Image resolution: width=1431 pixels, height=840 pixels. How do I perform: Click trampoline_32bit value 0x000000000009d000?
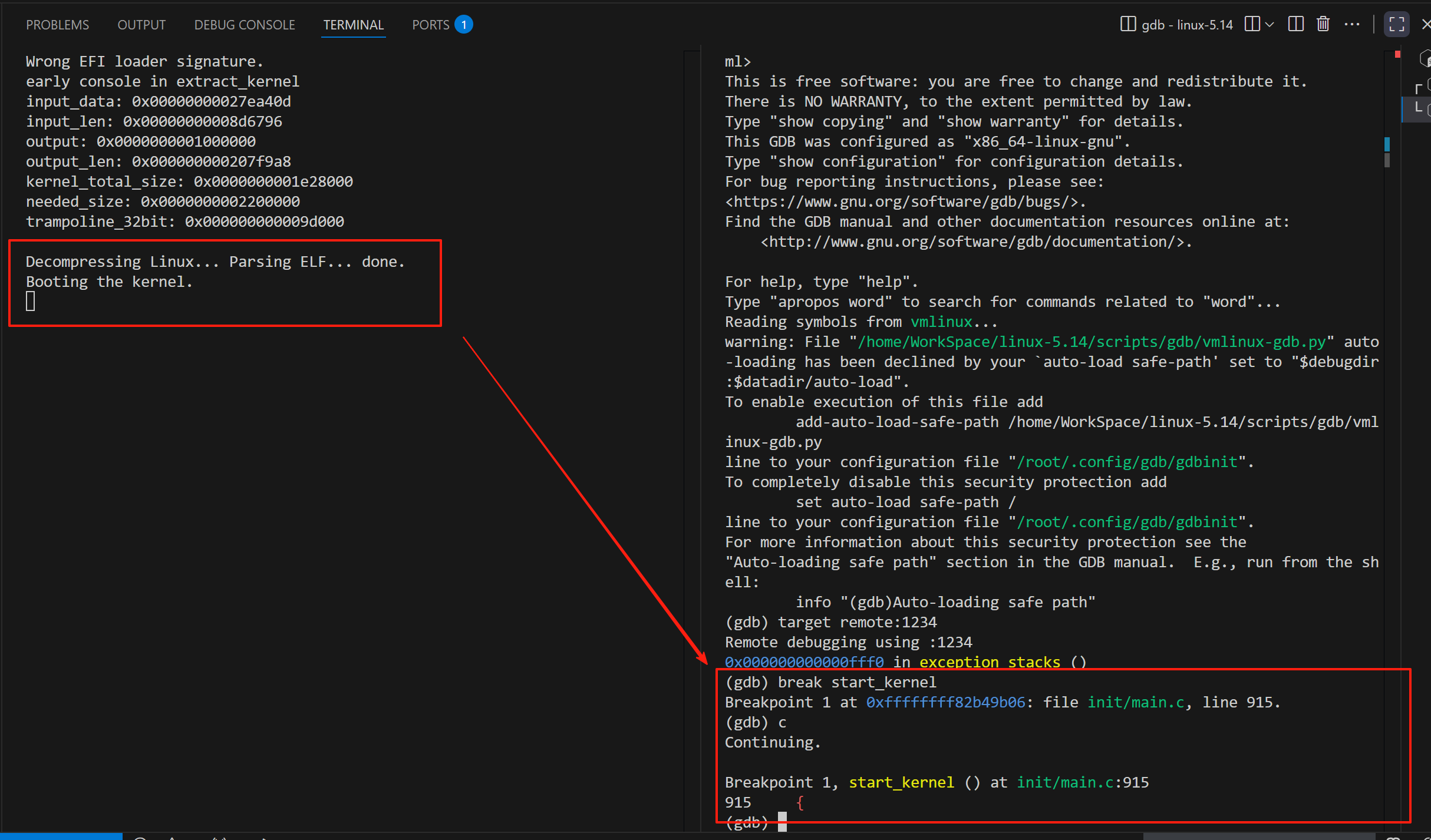click(x=264, y=222)
